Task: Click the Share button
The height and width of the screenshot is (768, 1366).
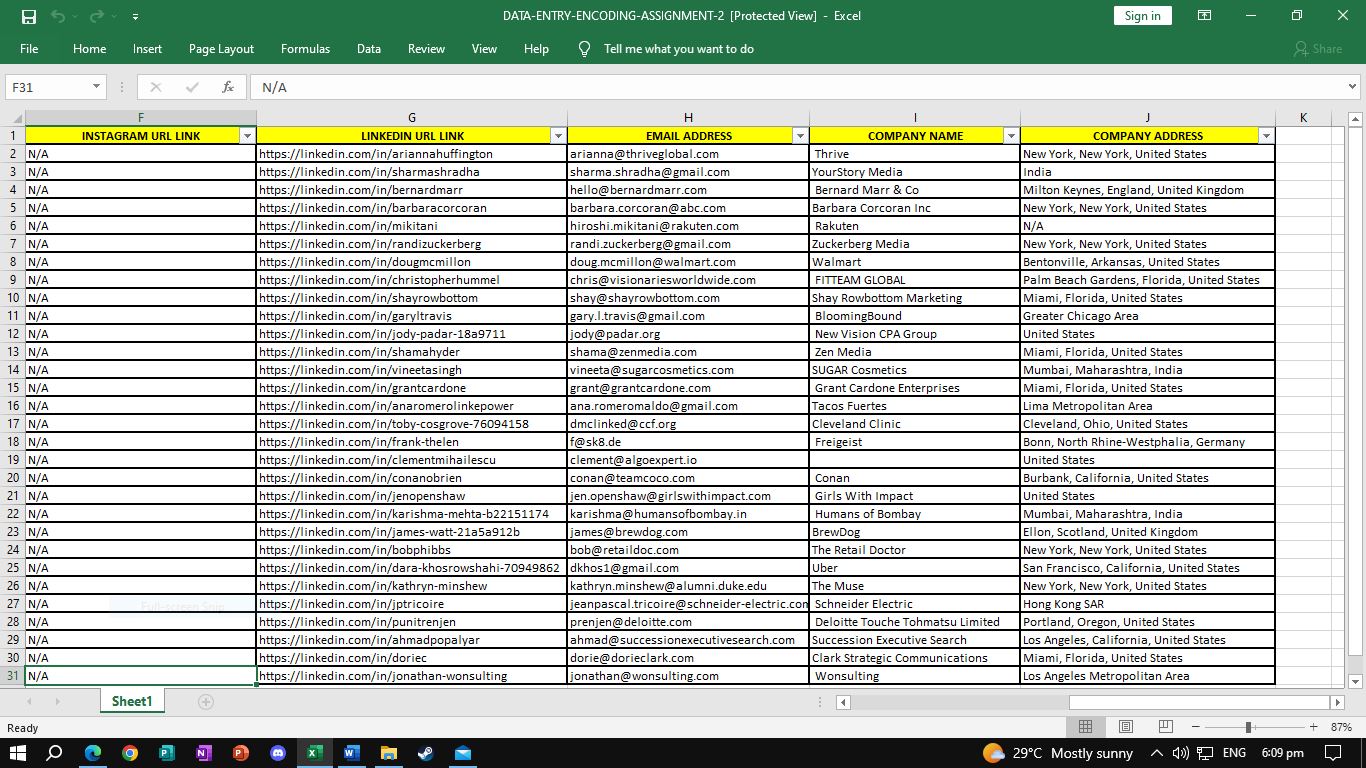Action: coord(1318,49)
